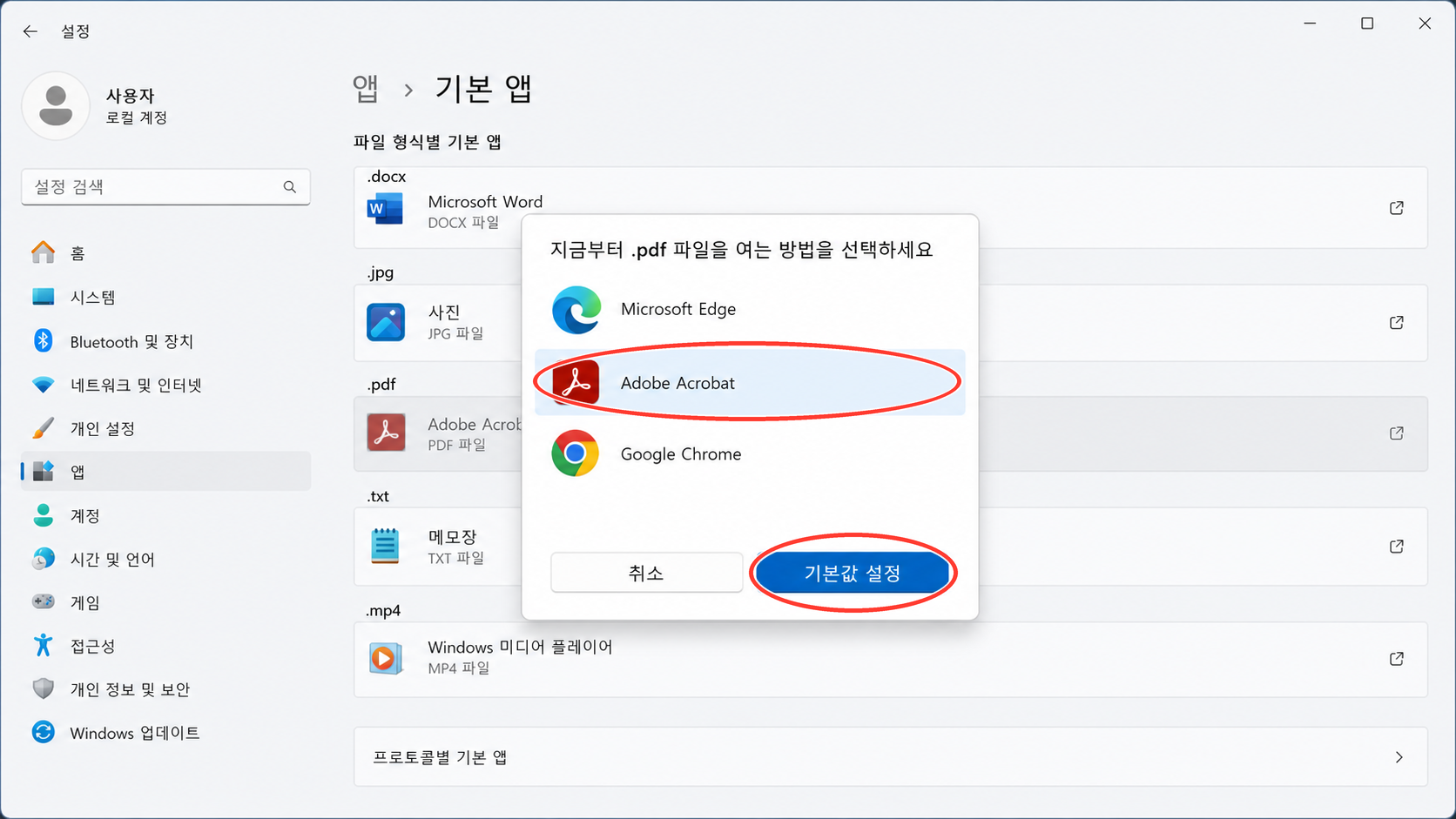The width and height of the screenshot is (1456, 819).
Task: Open external link for .docx row
Action: [1397, 208]
